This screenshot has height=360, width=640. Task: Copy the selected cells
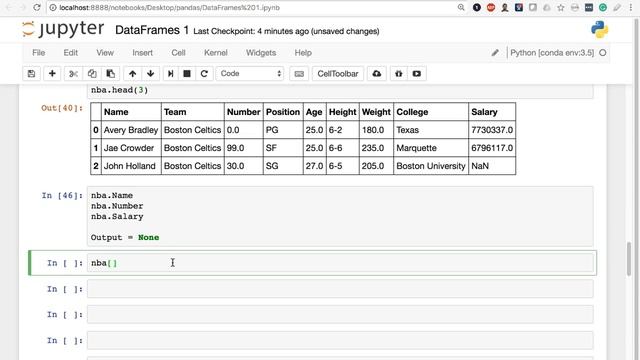coord(92,74)
